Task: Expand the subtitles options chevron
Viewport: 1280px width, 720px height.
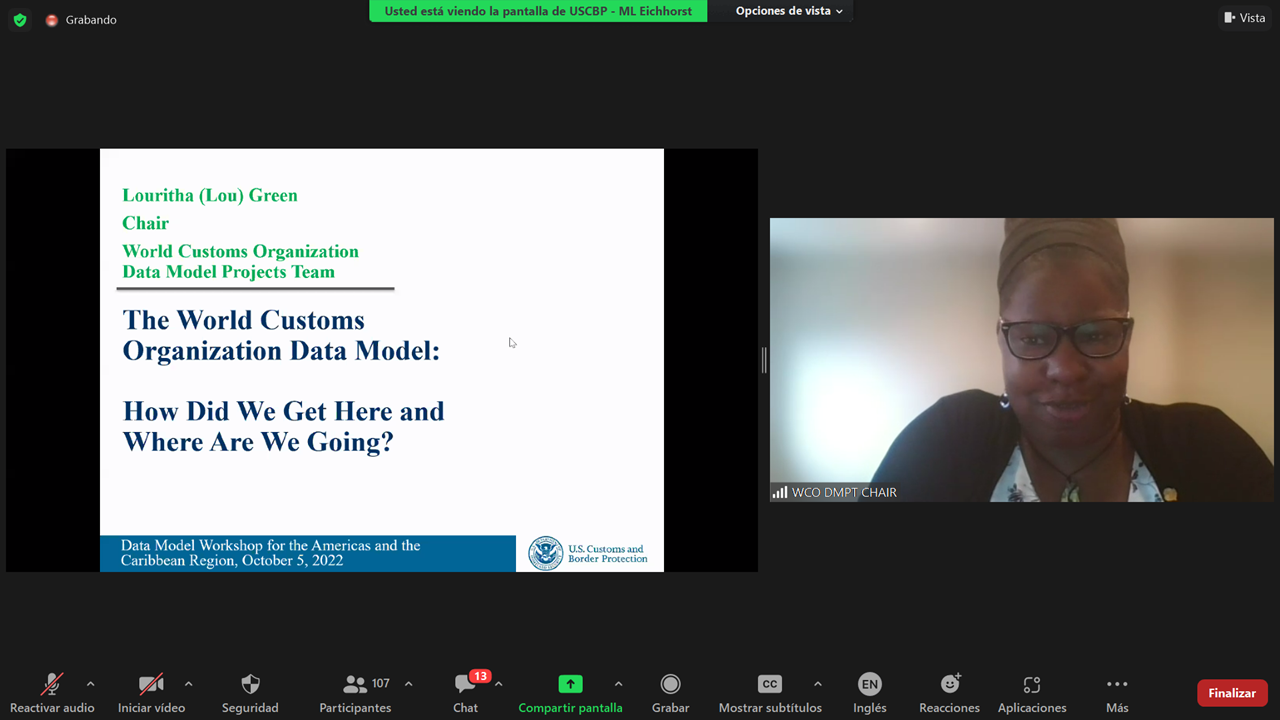Action: pyautogui.click(x=818, y=684)
